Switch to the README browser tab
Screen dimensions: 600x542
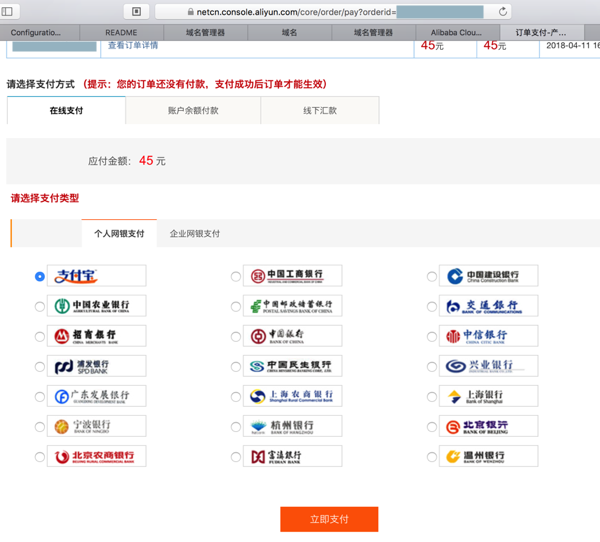coord(121,33)
